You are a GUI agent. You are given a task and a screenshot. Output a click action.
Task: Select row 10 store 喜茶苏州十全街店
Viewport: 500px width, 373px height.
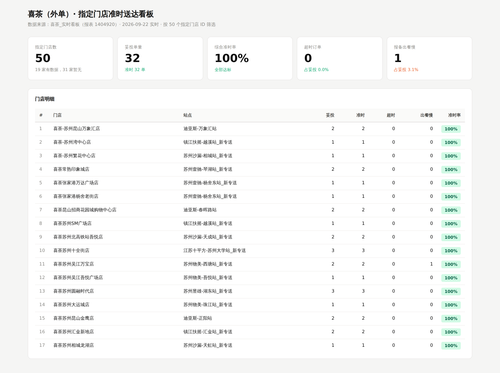tap(71, 250)
